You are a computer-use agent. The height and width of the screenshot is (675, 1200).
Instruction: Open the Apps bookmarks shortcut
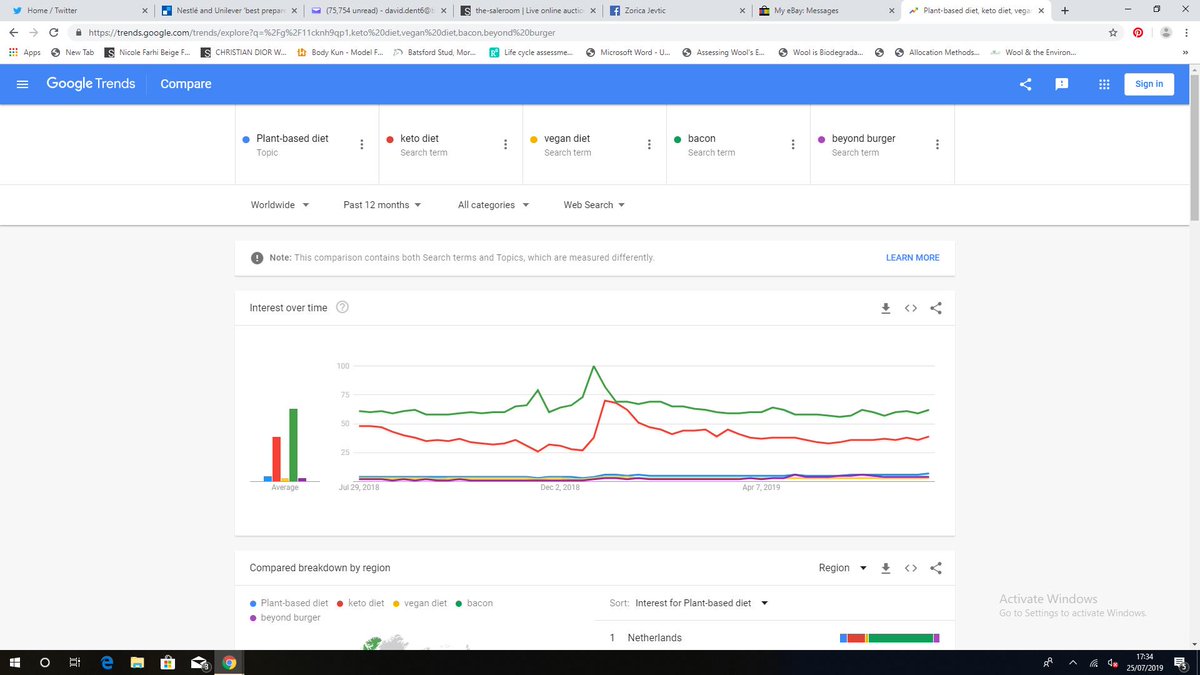[24, 52]
